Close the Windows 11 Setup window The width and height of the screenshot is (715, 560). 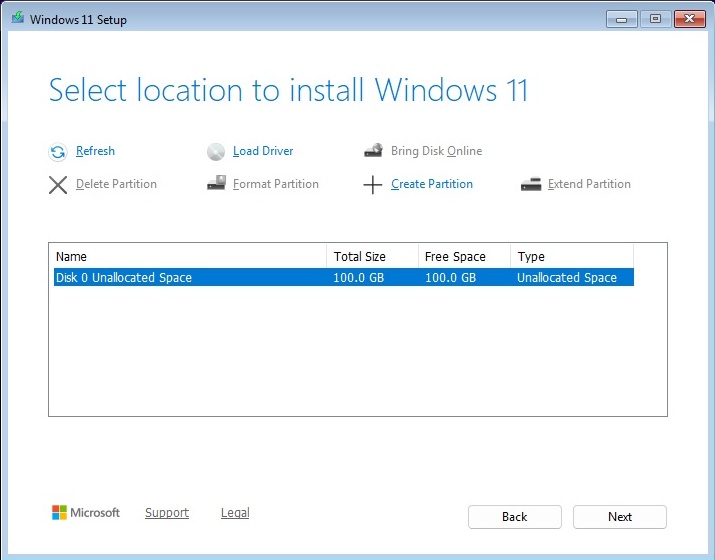tap(689, 19)
